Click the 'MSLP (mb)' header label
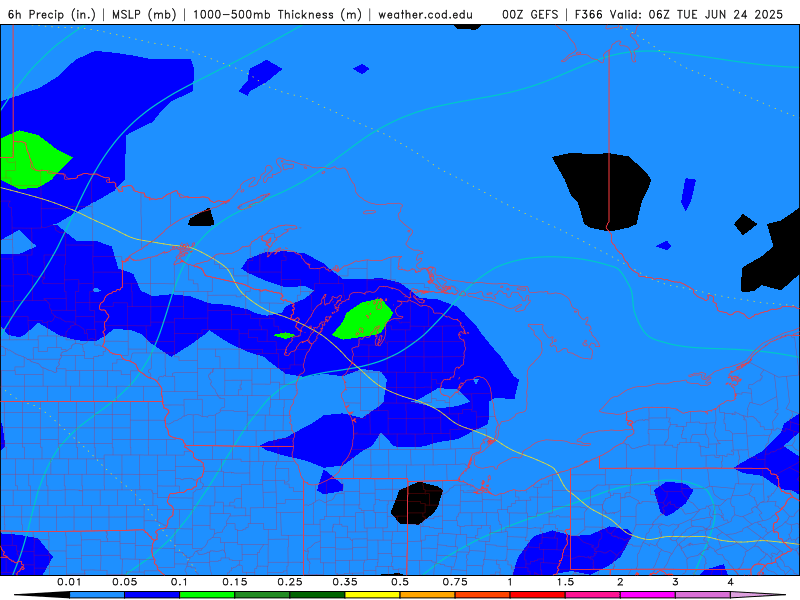The image size is (800, 600). tap(144, 14)
